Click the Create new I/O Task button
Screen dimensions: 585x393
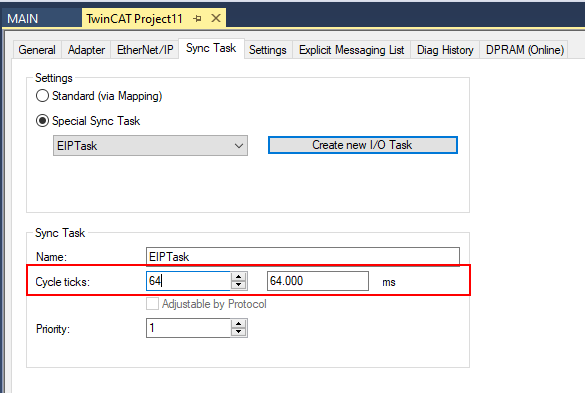[363, 145]
